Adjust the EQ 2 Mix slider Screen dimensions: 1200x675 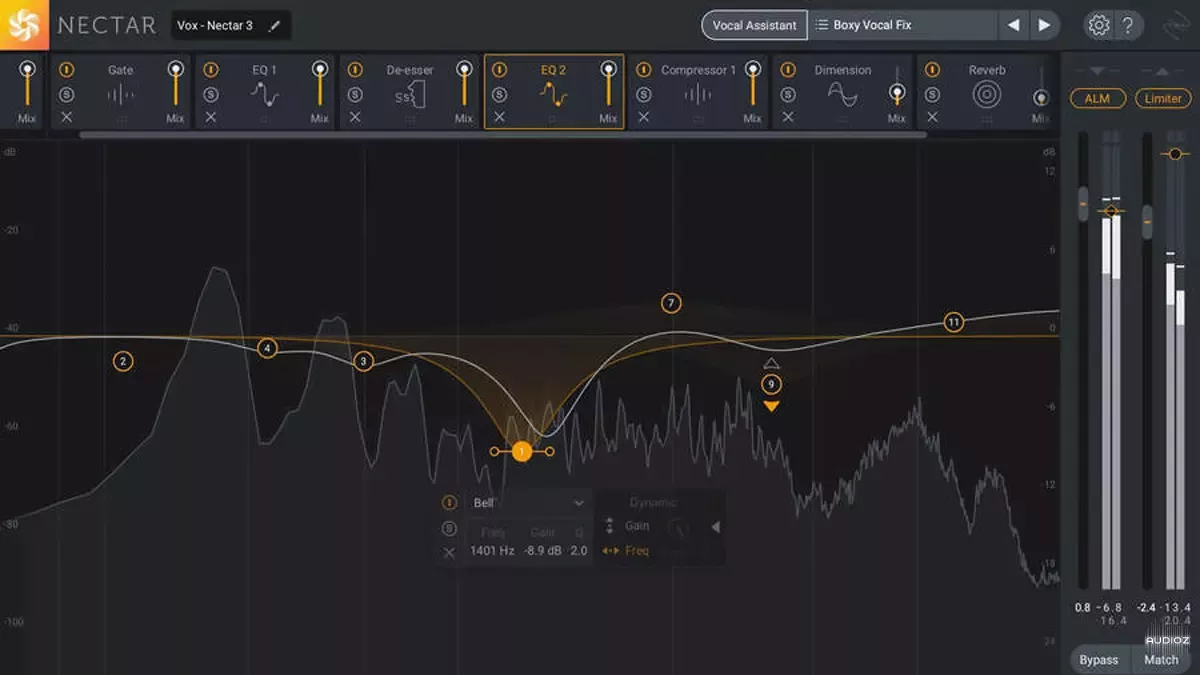point(608,83)
